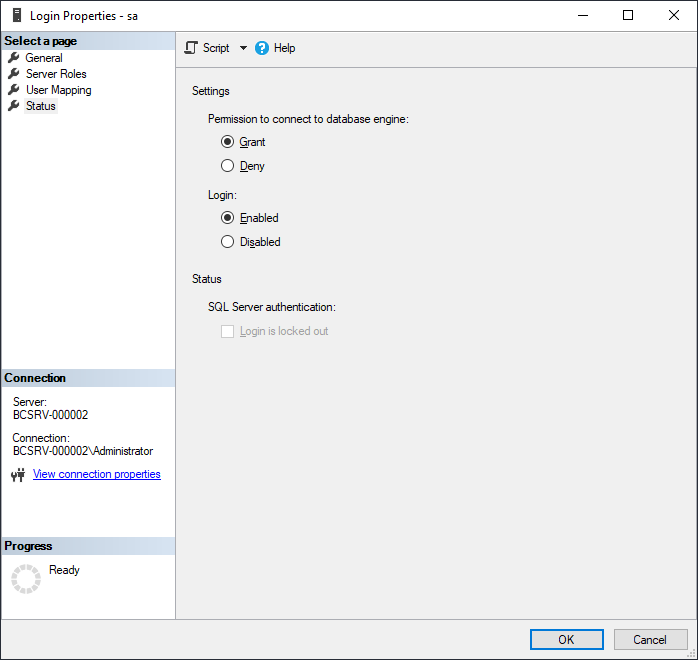
Task: Click the server icon in title bar
Action: [x=17, y=16]
